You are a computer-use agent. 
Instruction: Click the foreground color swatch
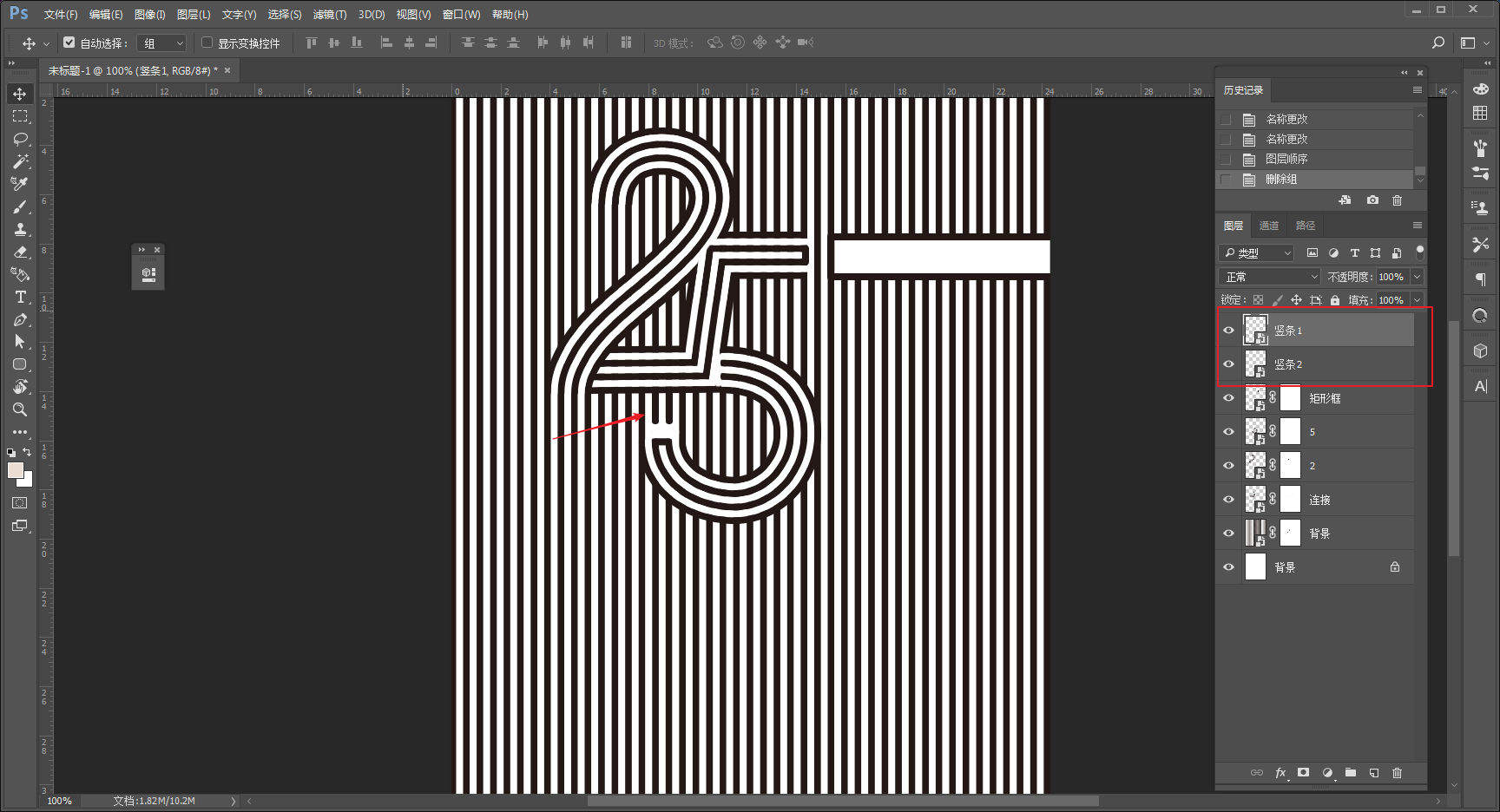point(15,469)
